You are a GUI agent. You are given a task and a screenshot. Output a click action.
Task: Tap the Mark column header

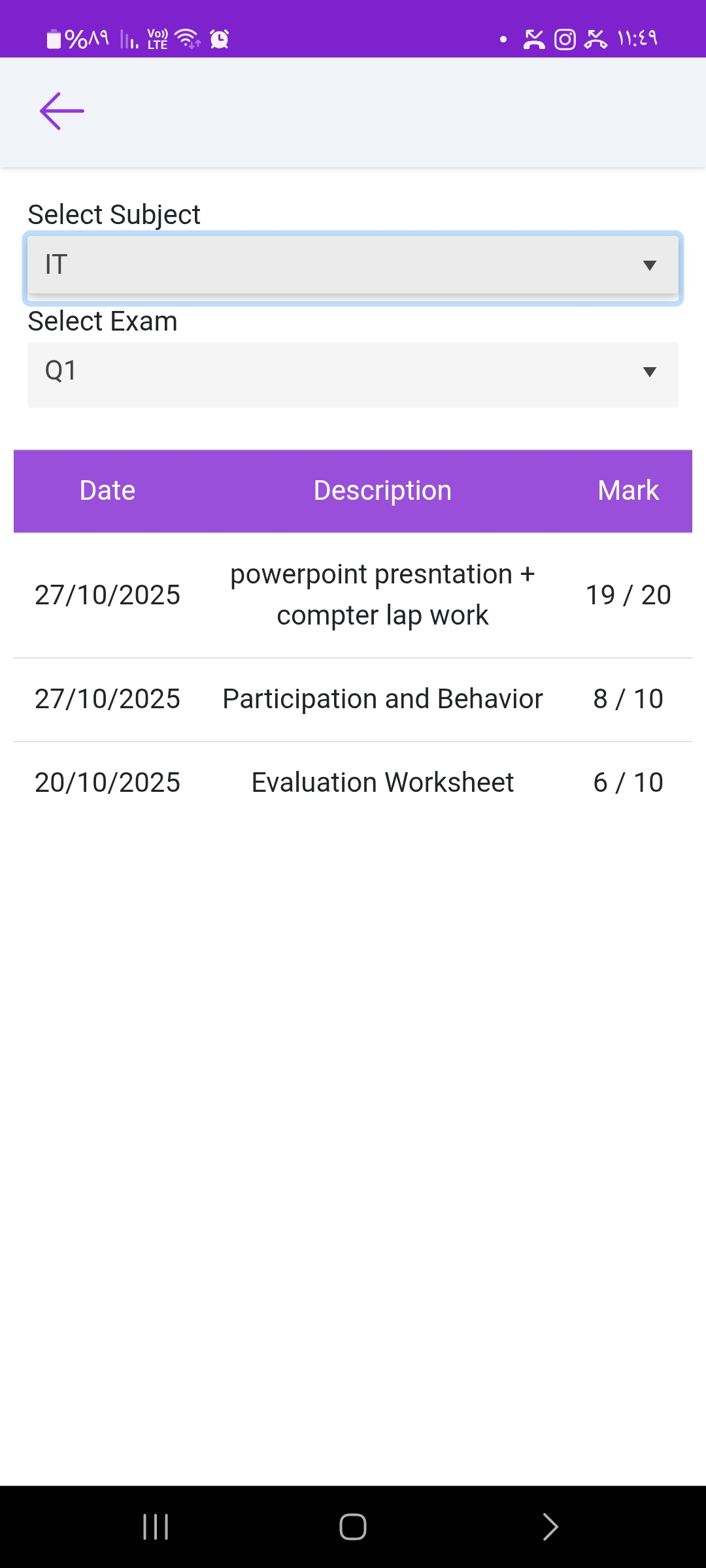coord(628,491)
